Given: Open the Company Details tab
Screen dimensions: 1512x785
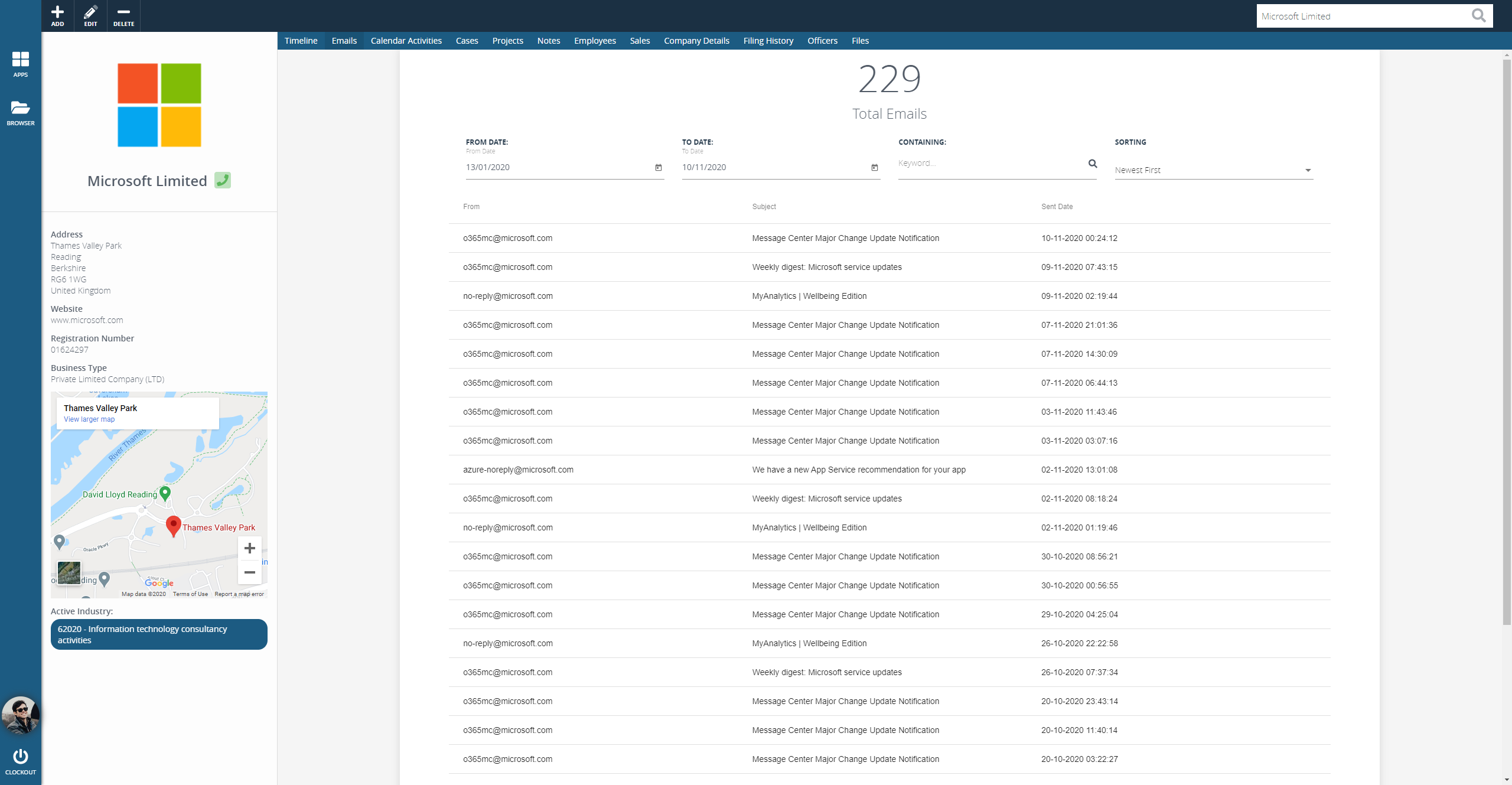Looking at the screenshot, I should [x=696, y=41].
